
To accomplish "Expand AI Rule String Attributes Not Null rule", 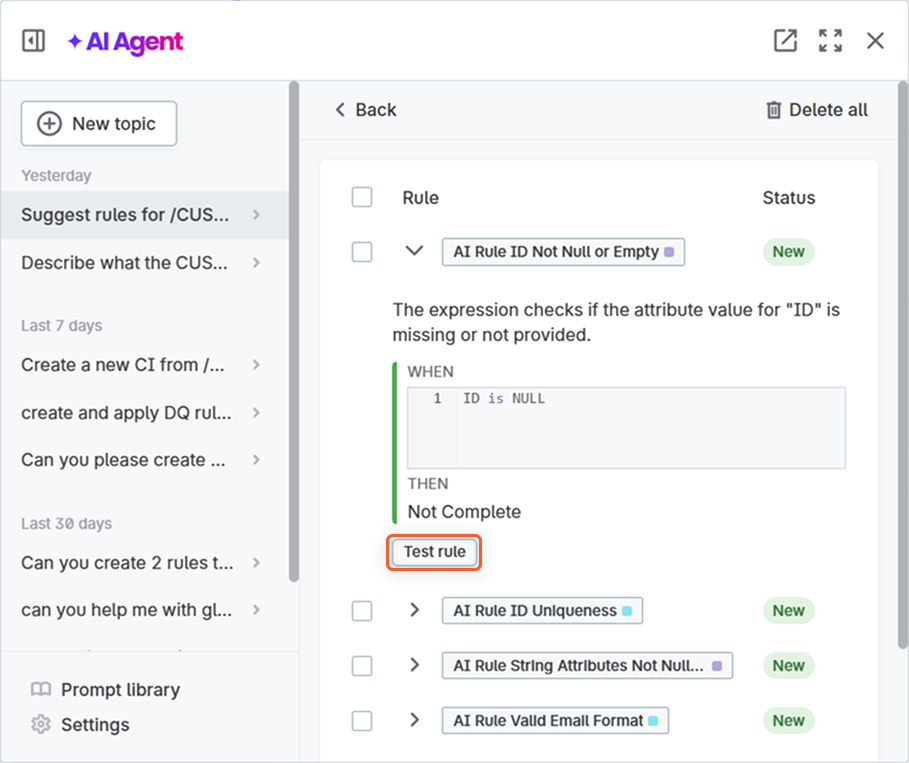I will tap(414, 665).
